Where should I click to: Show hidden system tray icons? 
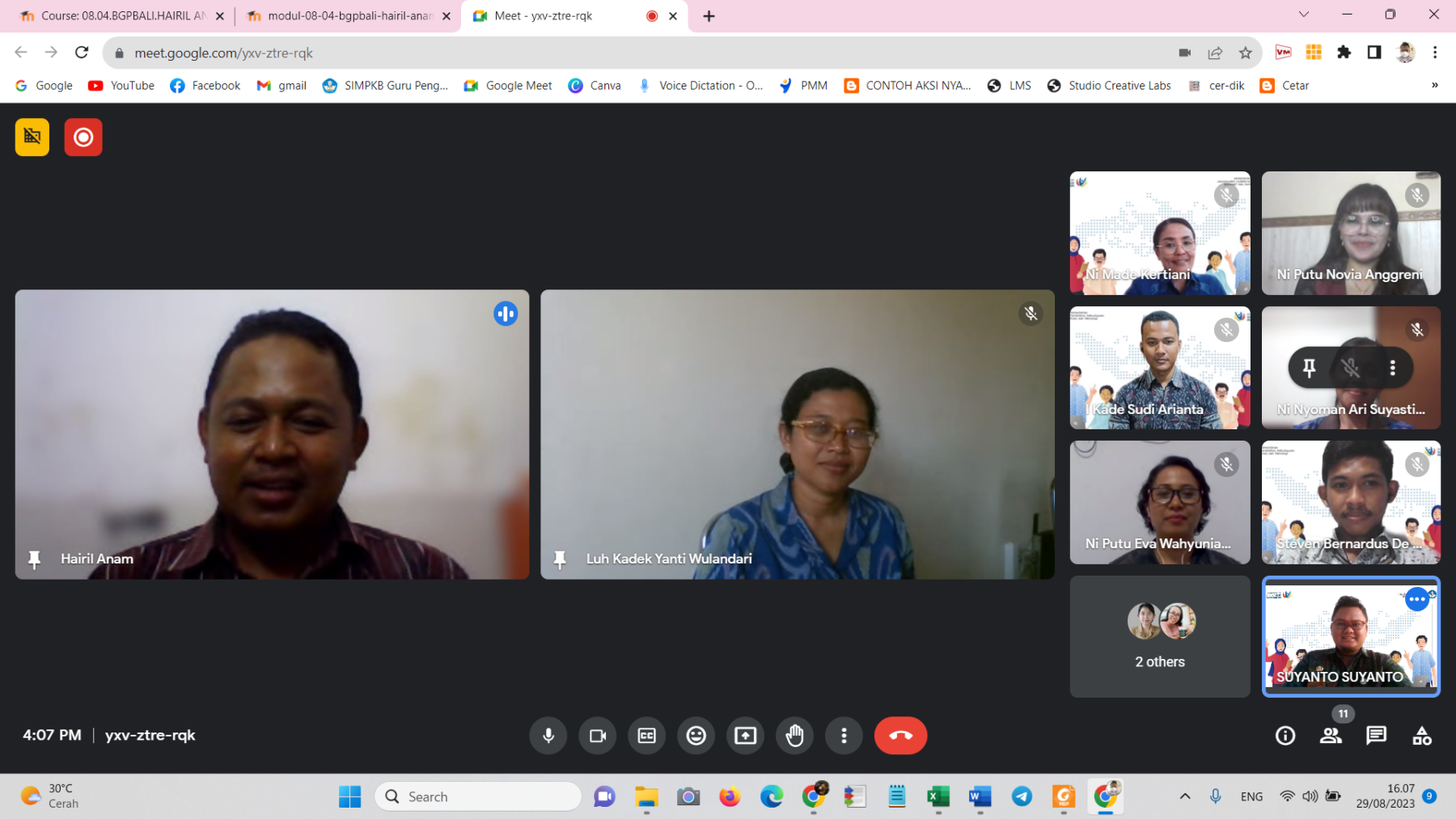1185,796
